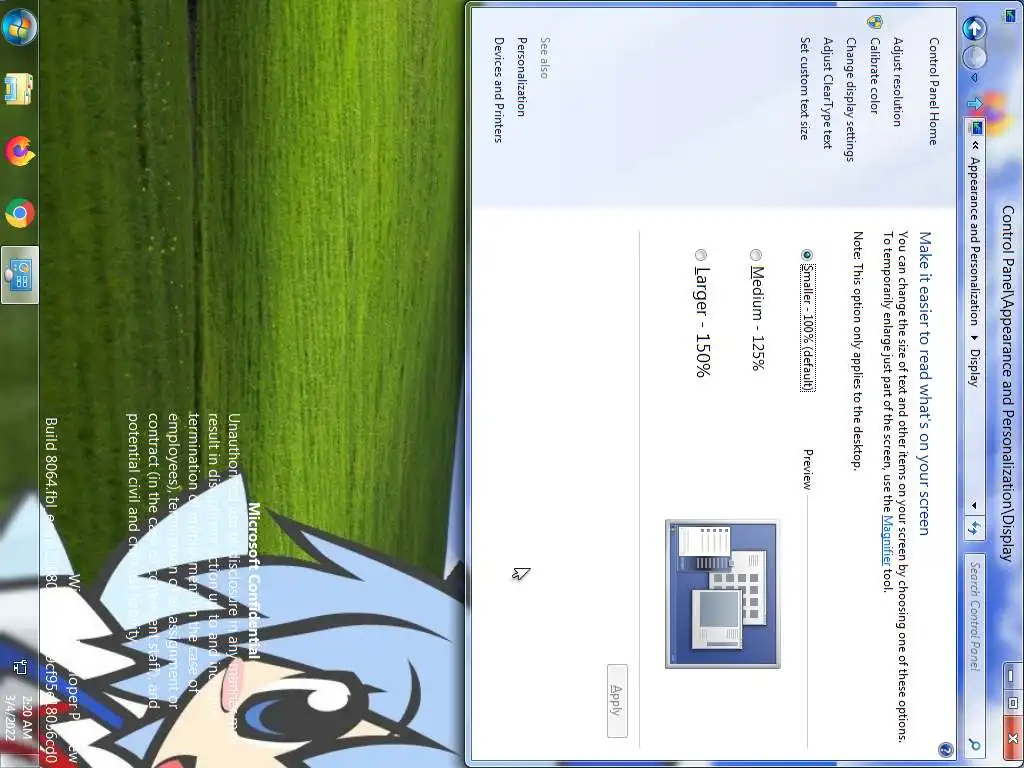
Task: Select the Larger - 150% radio button
Action: pyautogui.click(x=701, y=255)
